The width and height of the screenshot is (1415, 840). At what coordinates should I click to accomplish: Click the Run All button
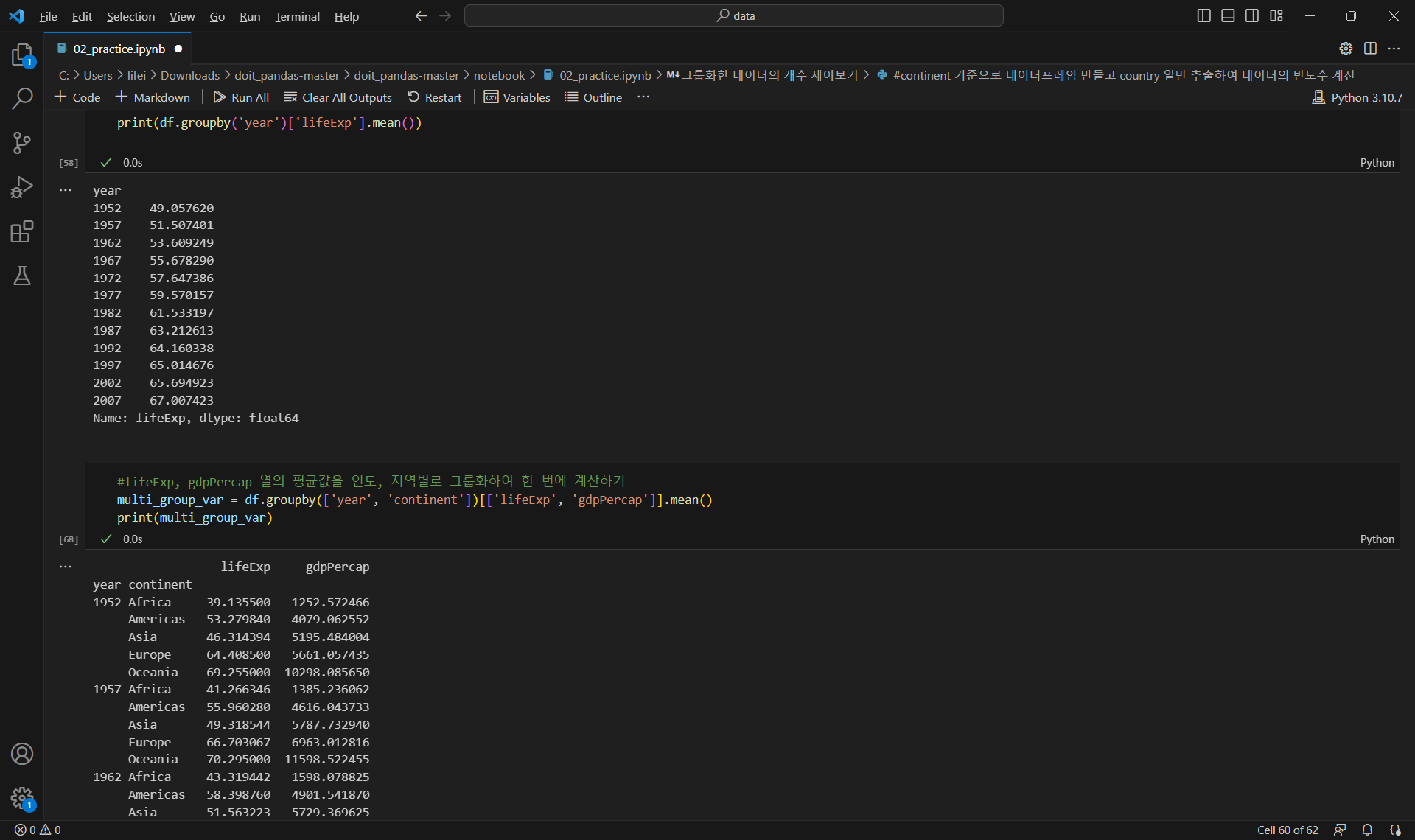tap(241, 97)
